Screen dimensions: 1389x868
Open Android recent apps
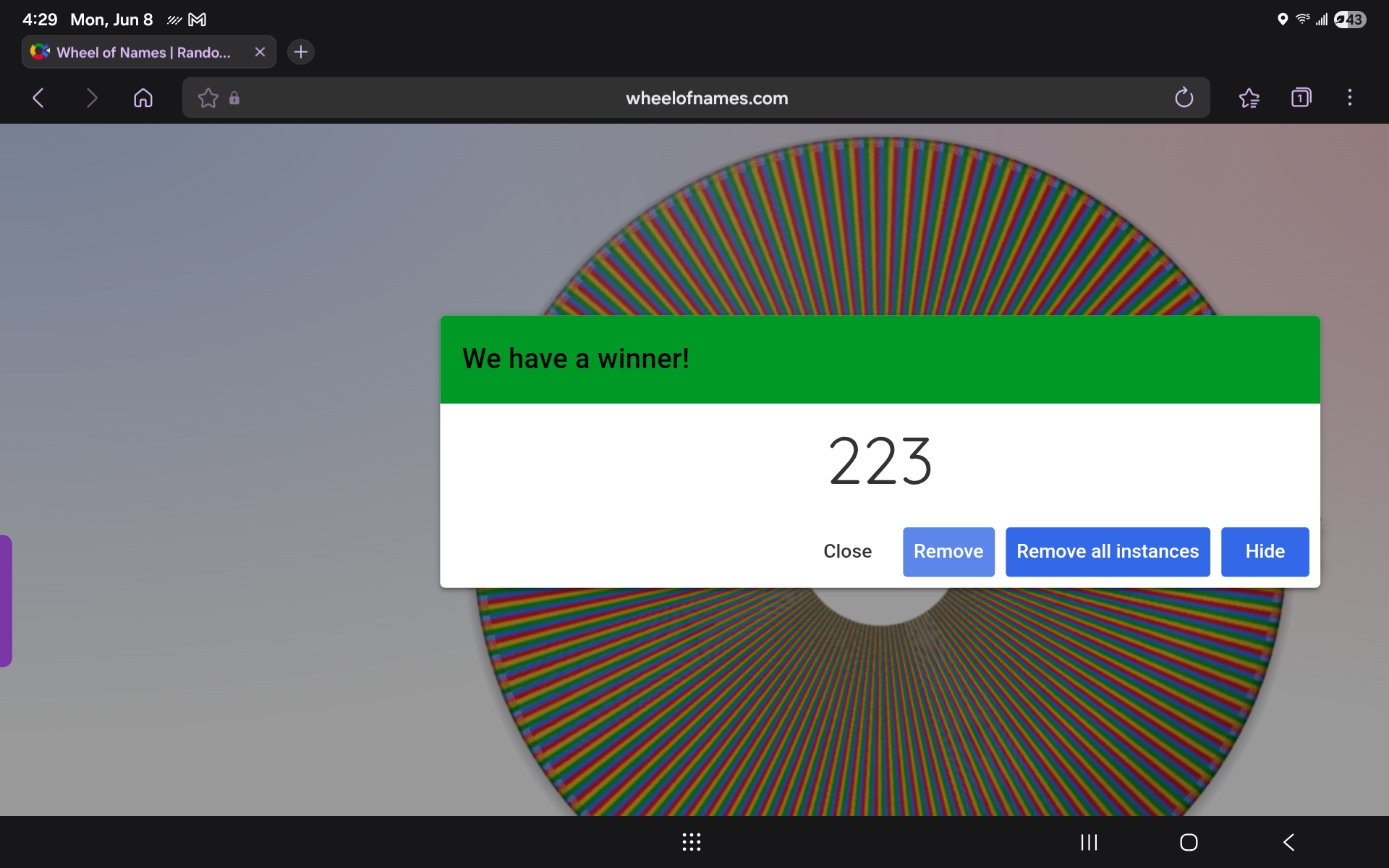1089,842
